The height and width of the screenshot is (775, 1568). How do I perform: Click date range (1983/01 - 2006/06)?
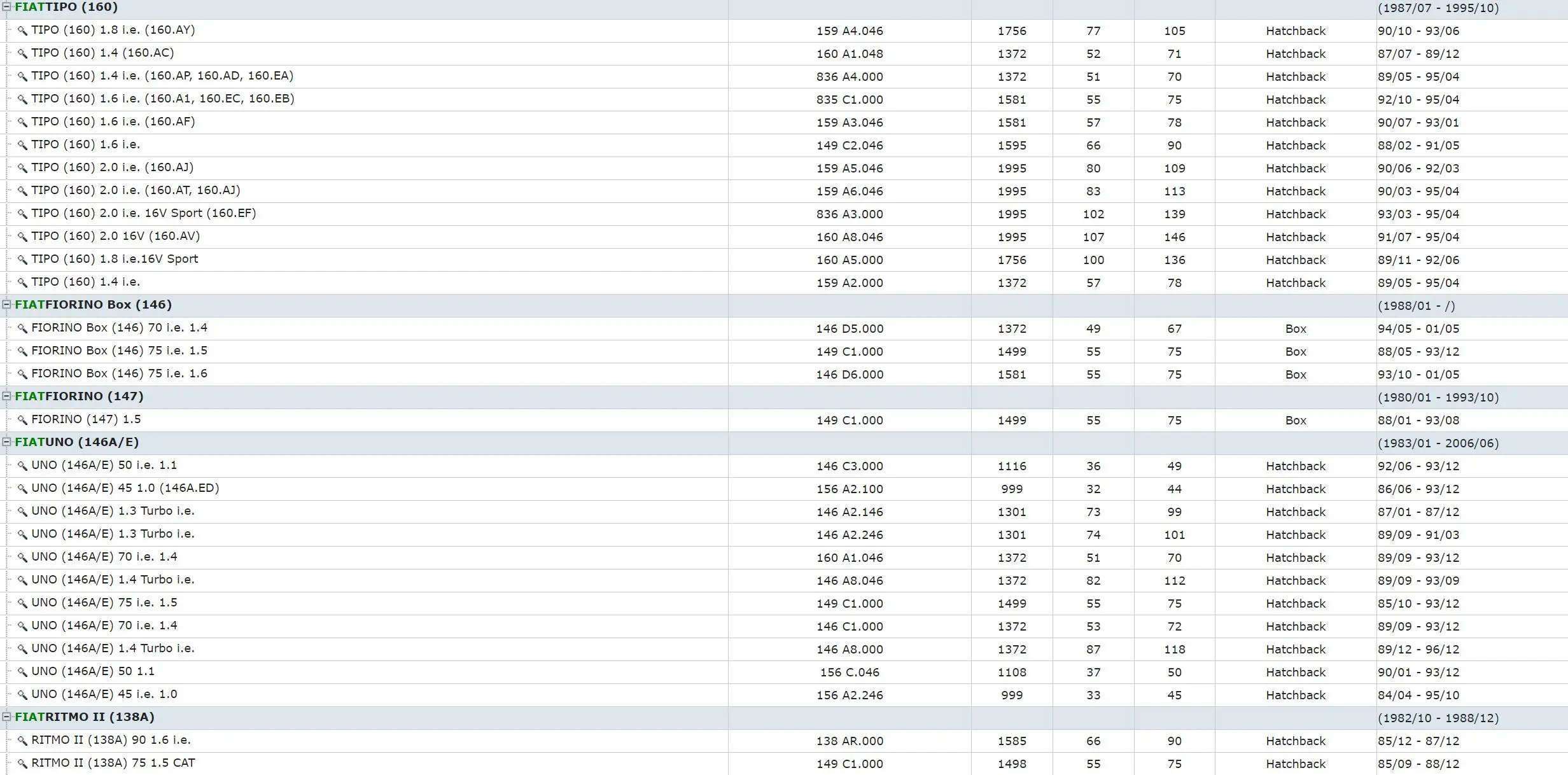click(1438, 443)
